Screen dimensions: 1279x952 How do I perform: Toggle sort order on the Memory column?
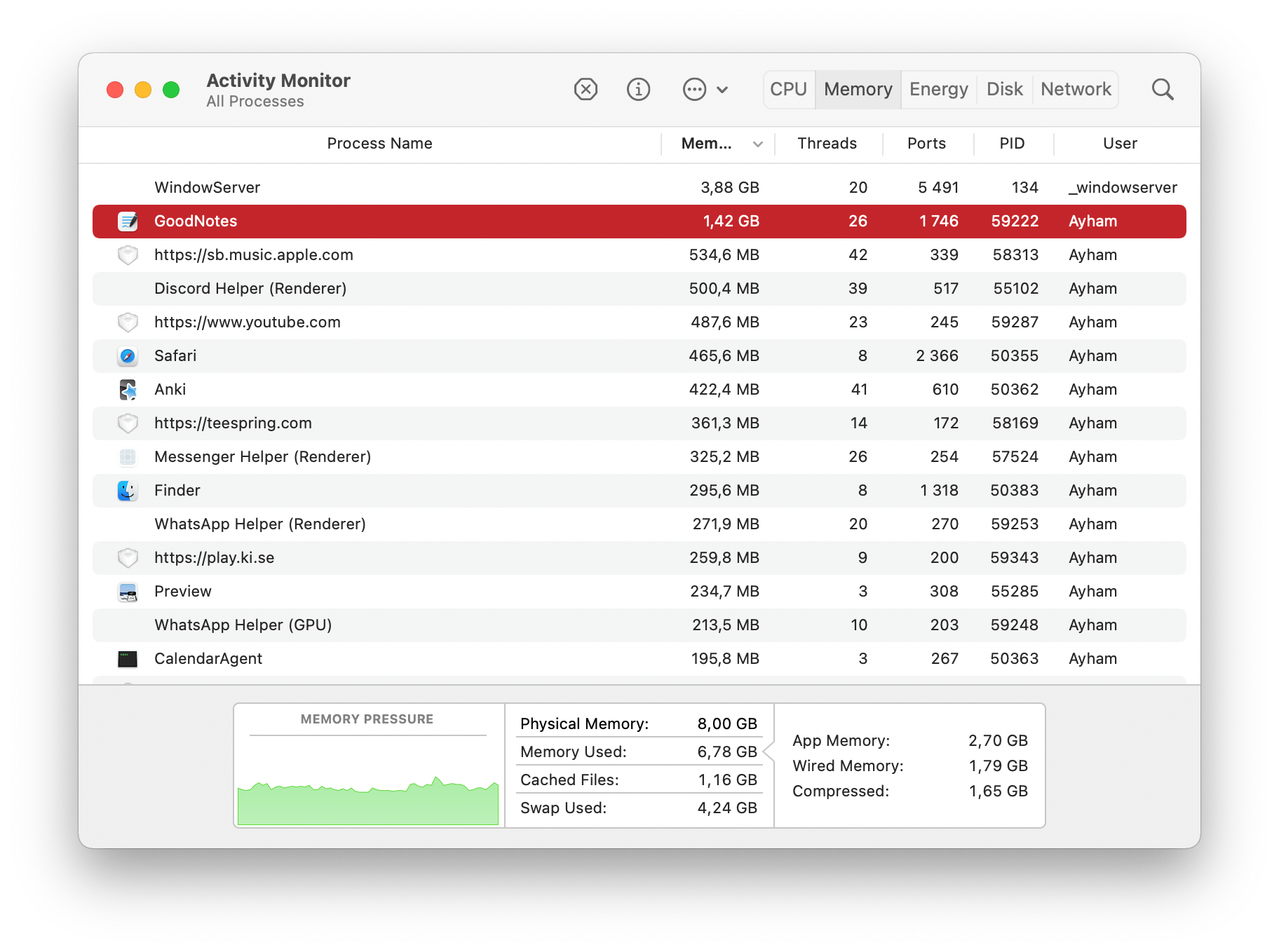point(719,144)
